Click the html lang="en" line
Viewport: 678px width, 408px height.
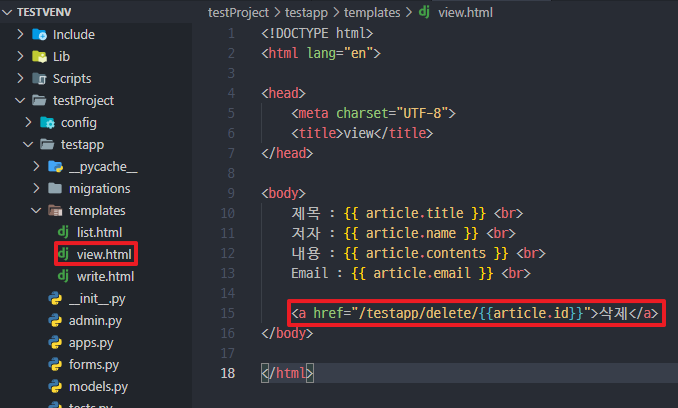point(321,53)
